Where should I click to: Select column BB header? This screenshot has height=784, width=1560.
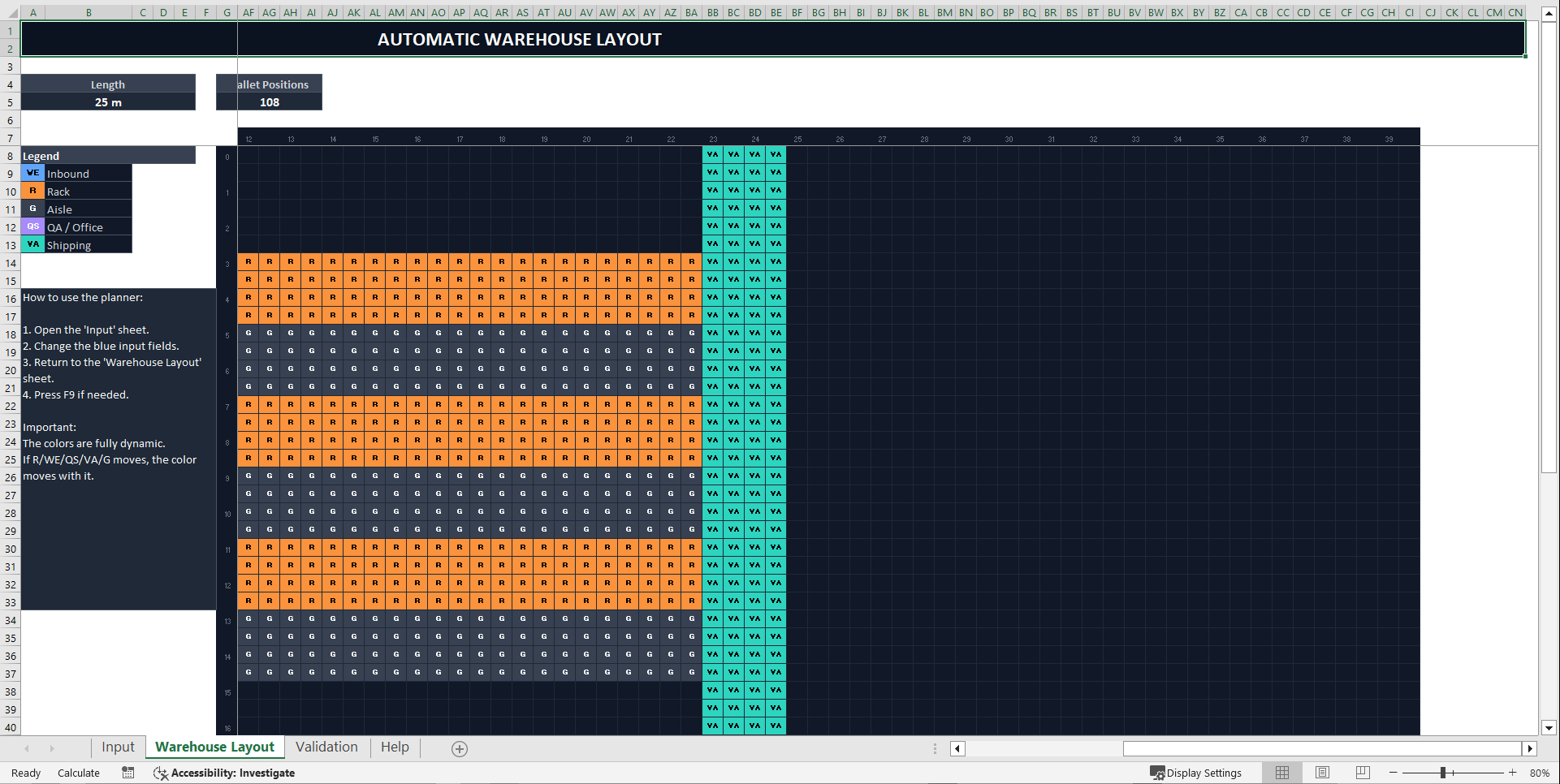(x=713, y=12)
